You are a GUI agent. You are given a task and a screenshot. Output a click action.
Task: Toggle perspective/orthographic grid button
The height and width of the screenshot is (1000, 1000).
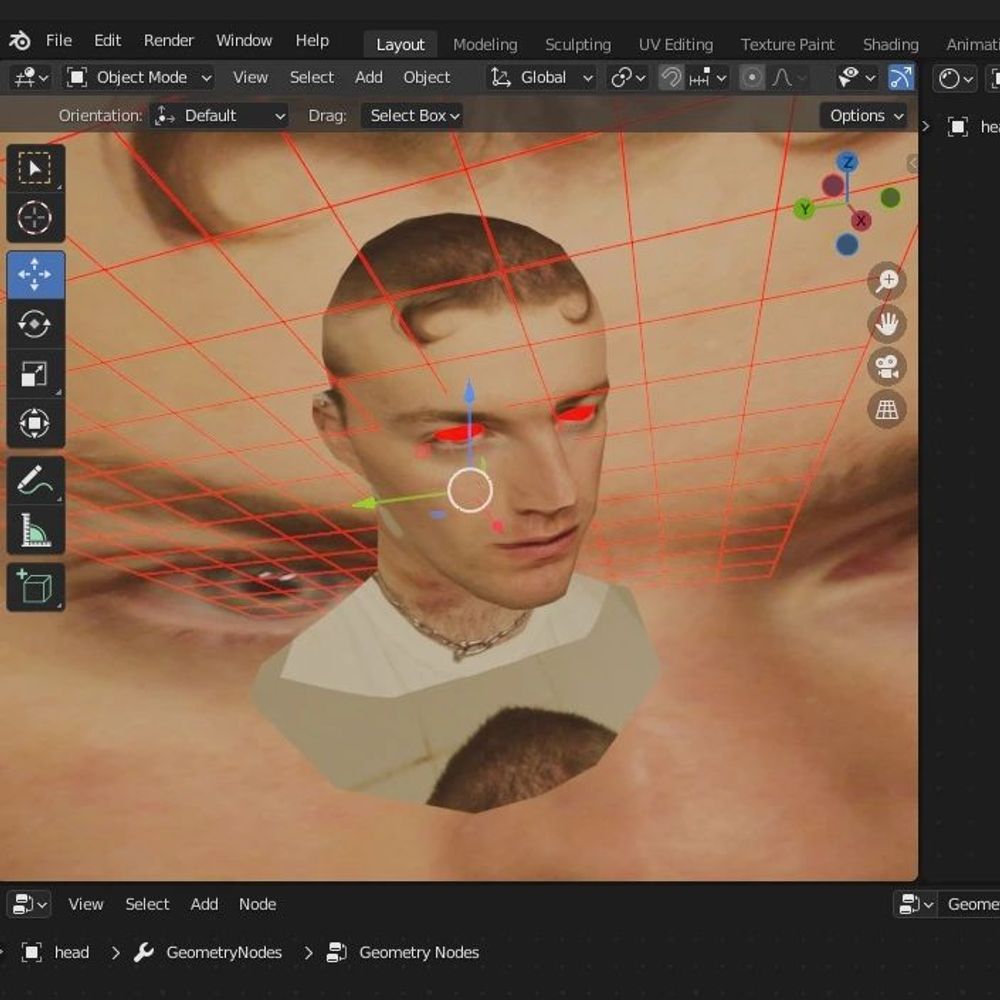[x=887, y=409]
